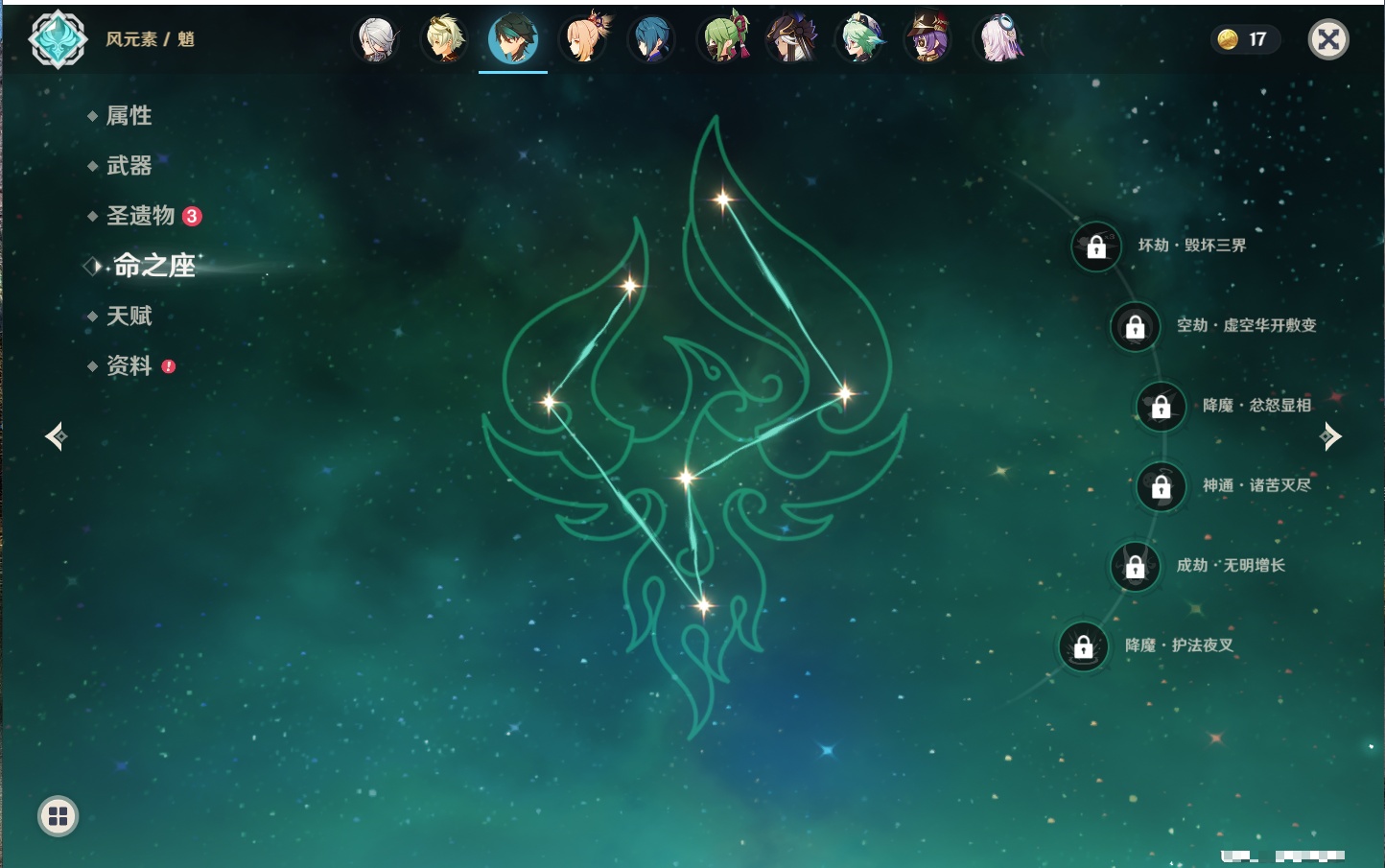Open locked constellation 坏劫·毁坏三界
The height and width of the screenshot is (868, 1385).
pos(1096,246)
